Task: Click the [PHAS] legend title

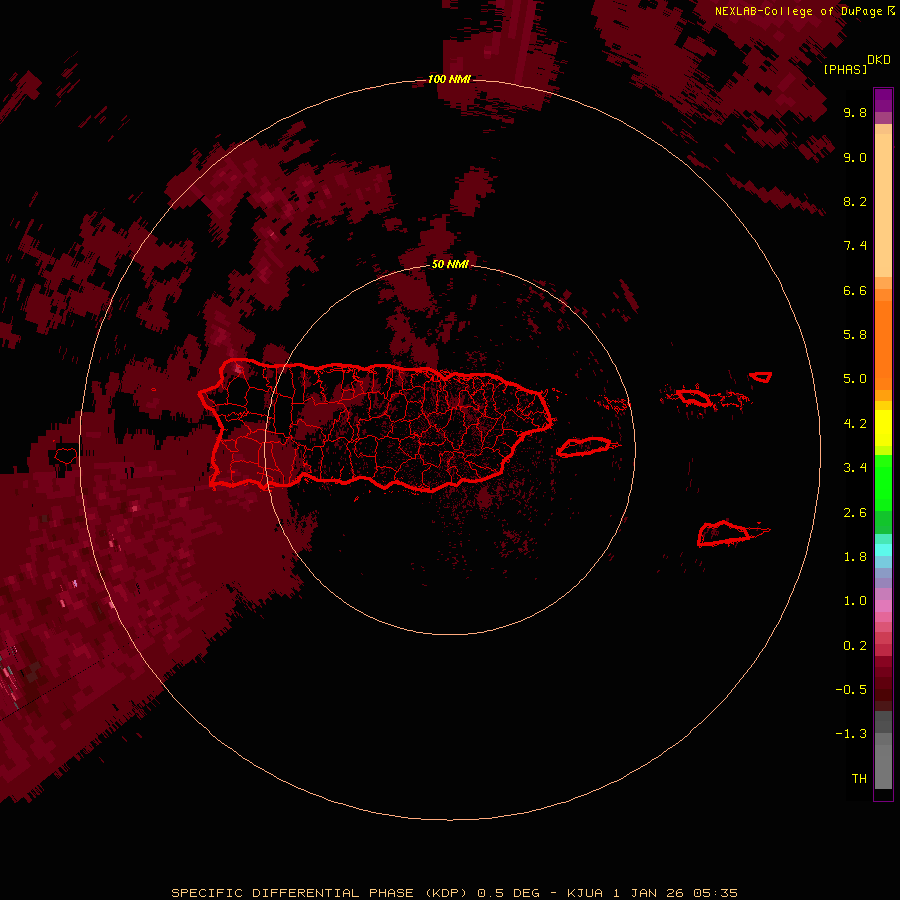Action: [845, 69]
